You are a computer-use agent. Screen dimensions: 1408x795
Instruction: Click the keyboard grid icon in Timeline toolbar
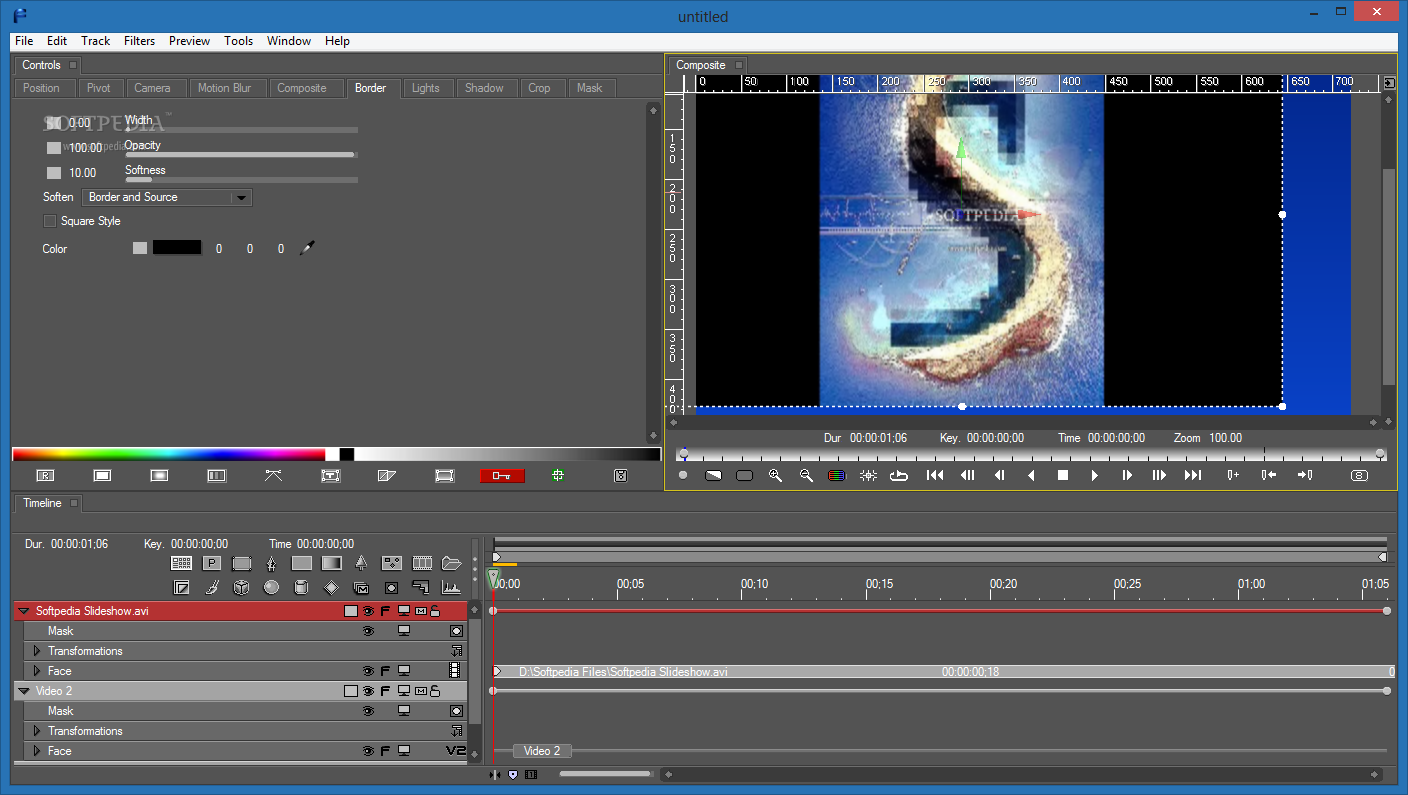[181, 563]
